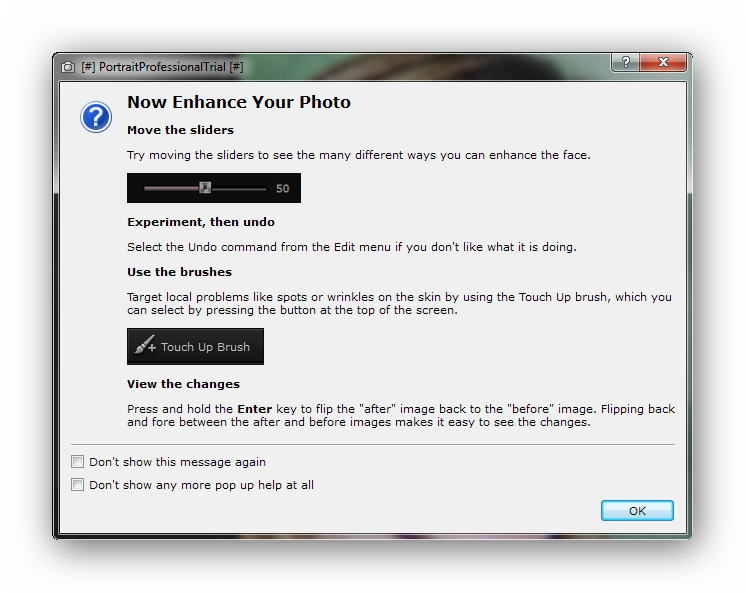Screen dimensions: 746x593
Task: Click the "Now Enhance Your Photo" heading
Action: coord(239,102)
